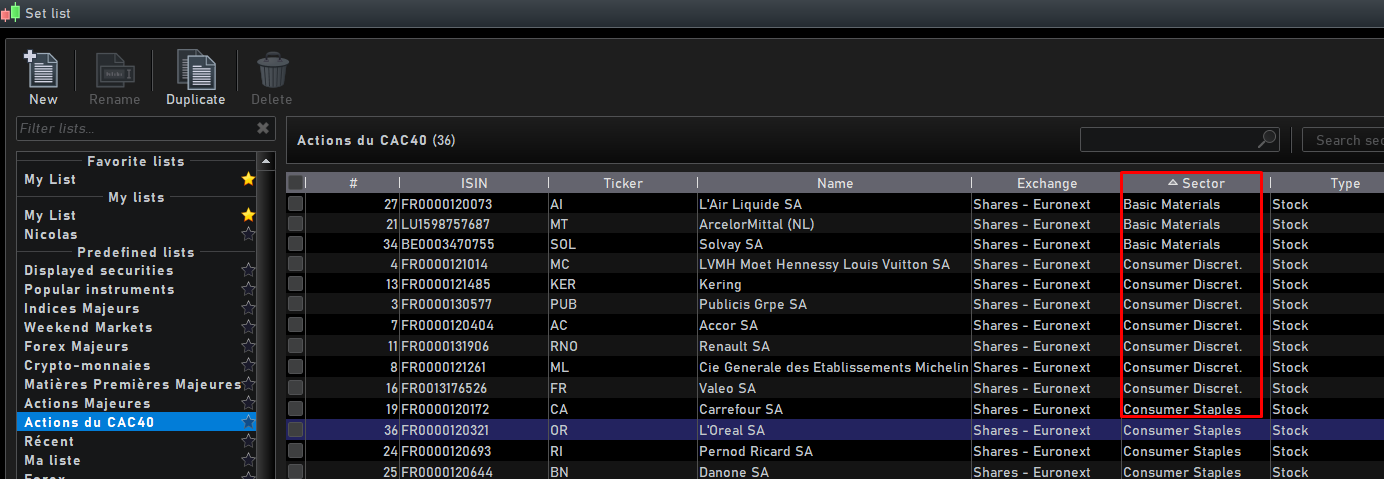1384x479 pixels.
Task: Tick the select-all checkbox in table header
Action: pyautogui.click(x=295, y=183)
